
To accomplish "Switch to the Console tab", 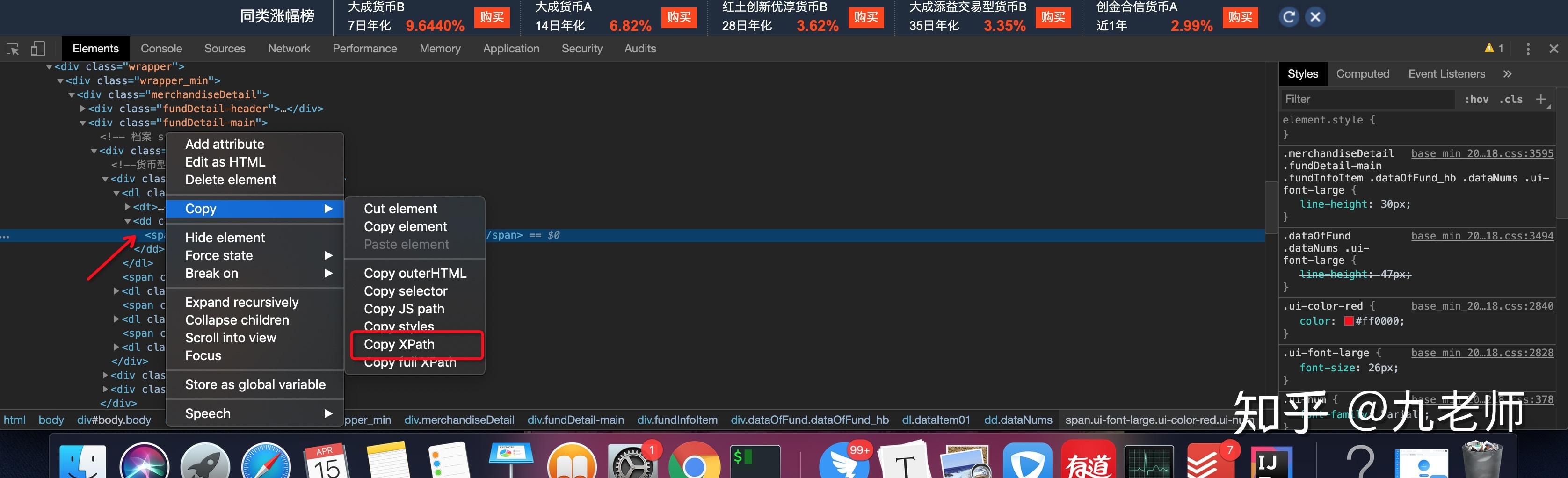I will 161,48.
